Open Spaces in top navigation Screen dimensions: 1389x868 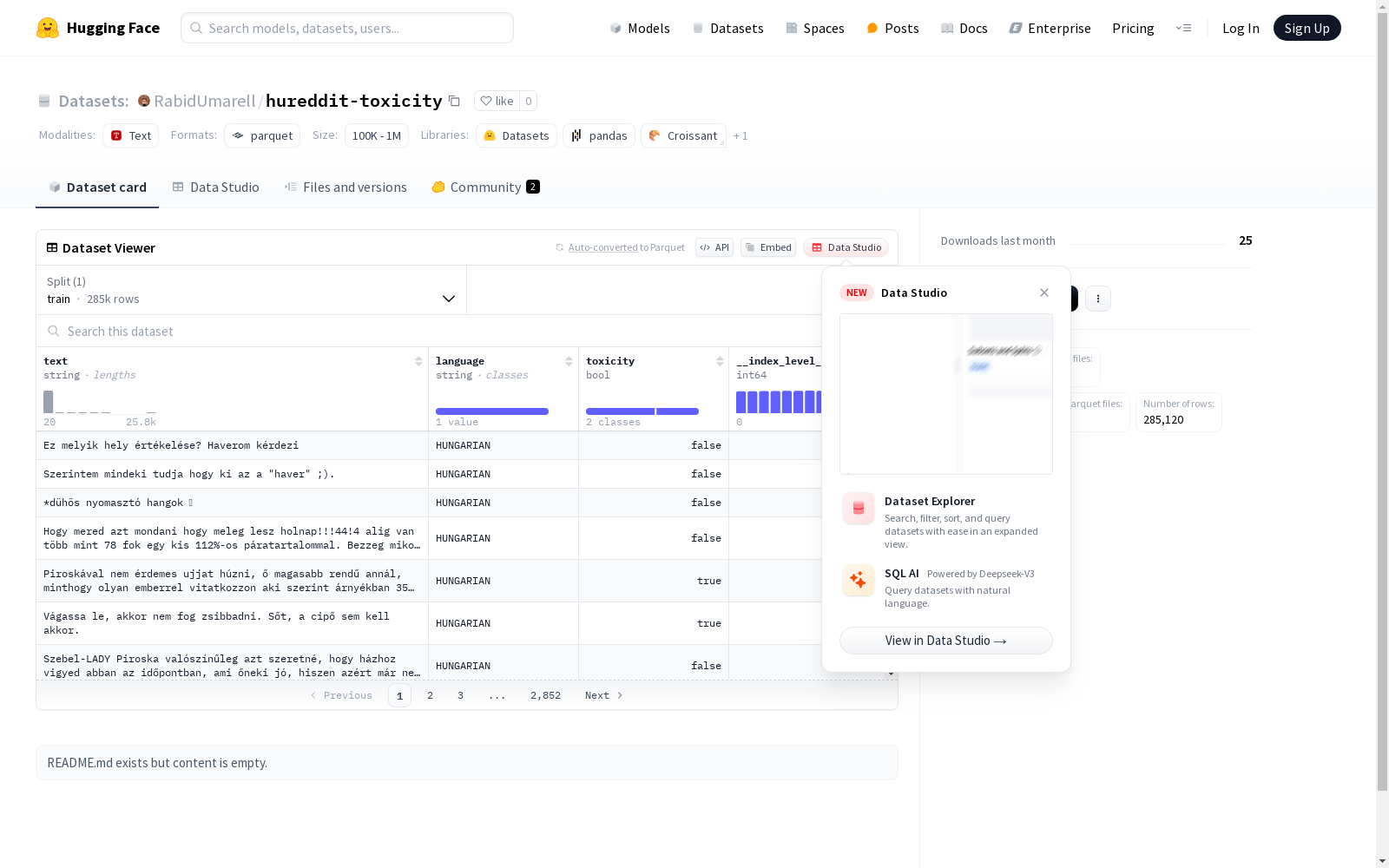tap(815, 28)
